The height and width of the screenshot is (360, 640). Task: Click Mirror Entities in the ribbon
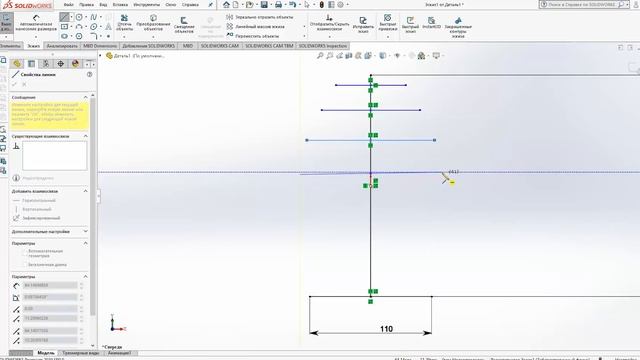coord(260,17)
